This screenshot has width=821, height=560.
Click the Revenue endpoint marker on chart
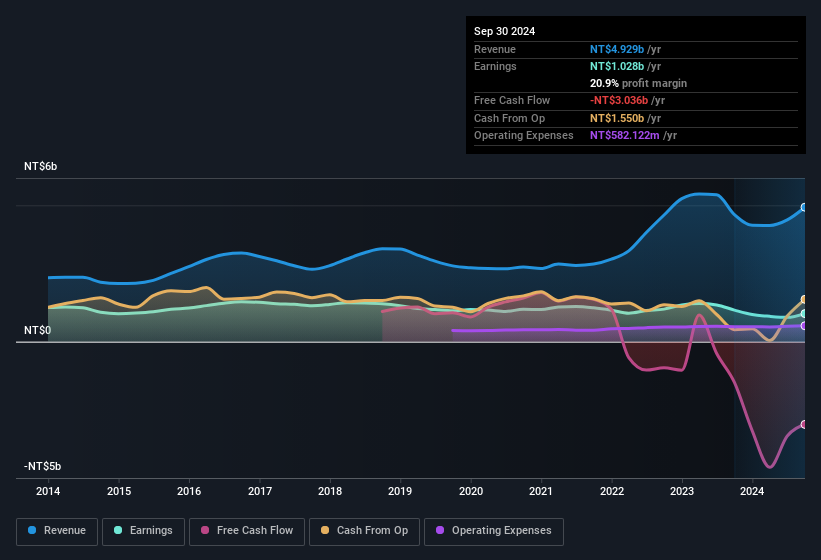pos(804,208)
